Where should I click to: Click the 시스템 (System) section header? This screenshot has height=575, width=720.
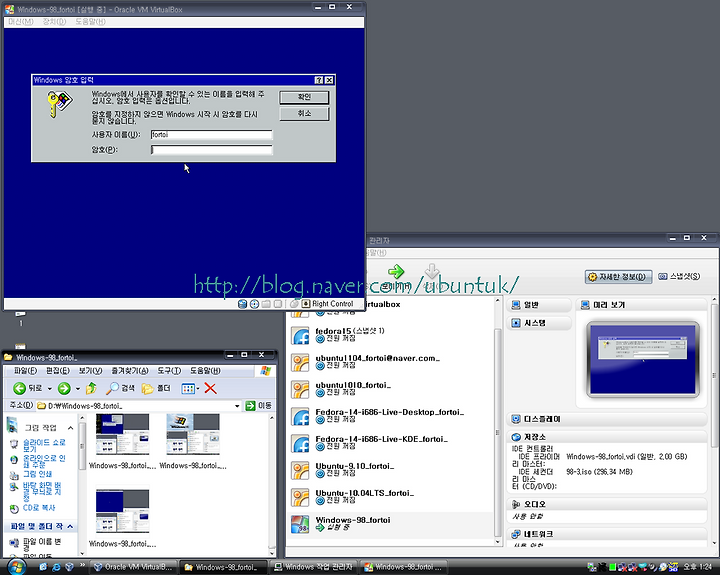(x=539, y=323)
